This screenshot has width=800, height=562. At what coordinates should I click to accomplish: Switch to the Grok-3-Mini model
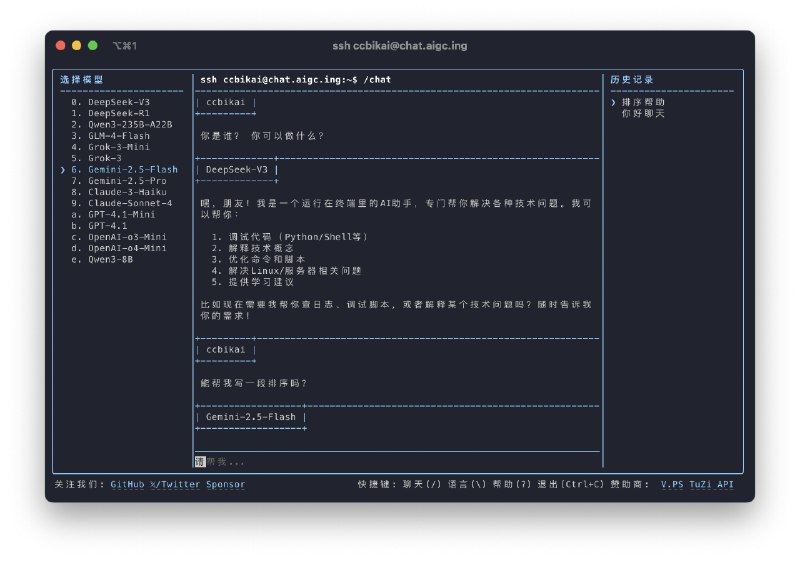point(122,147)
